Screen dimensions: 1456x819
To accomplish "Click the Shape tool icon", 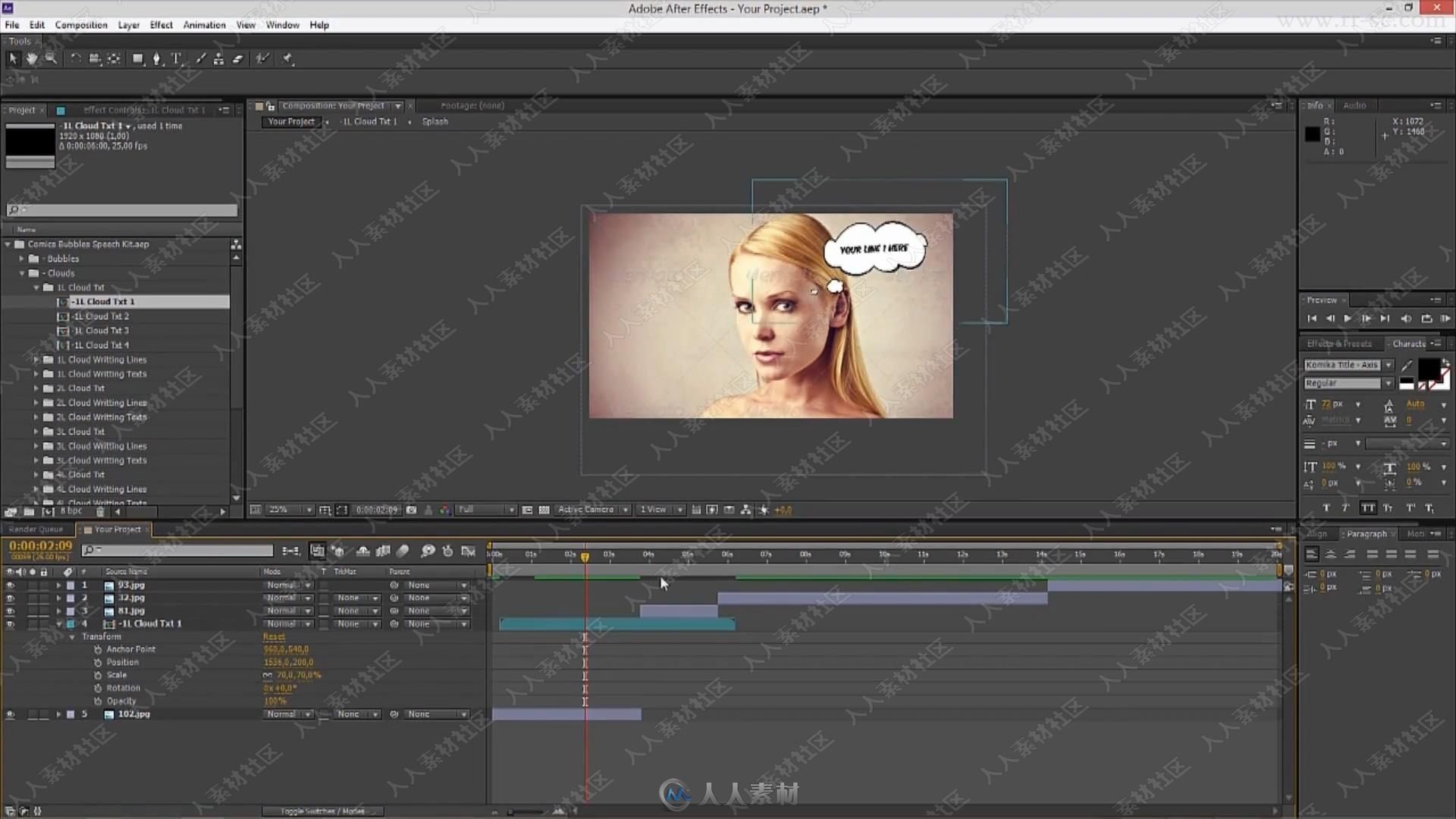I will tap(137, 58).
